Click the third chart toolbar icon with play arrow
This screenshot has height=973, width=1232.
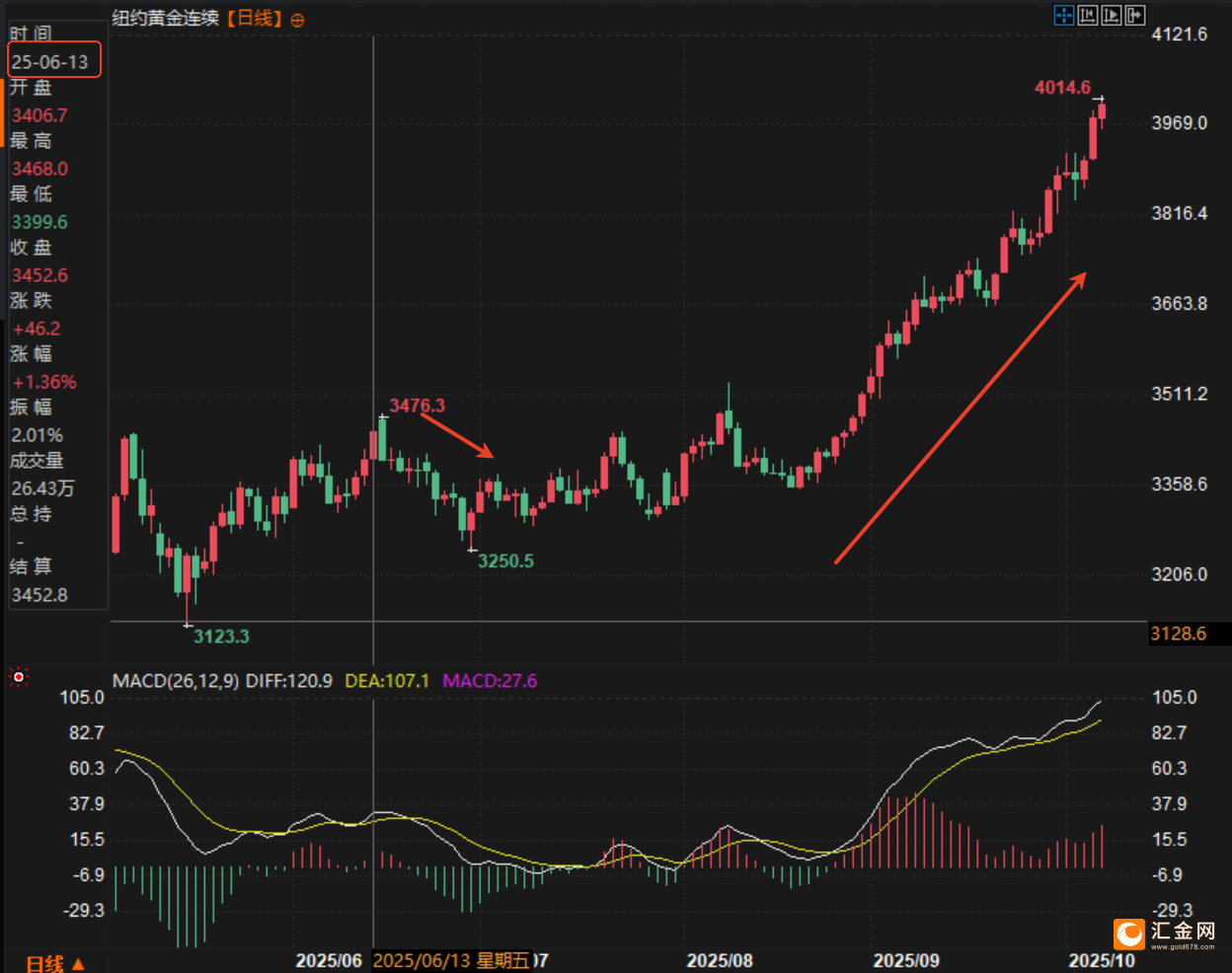click(1112, 15)
